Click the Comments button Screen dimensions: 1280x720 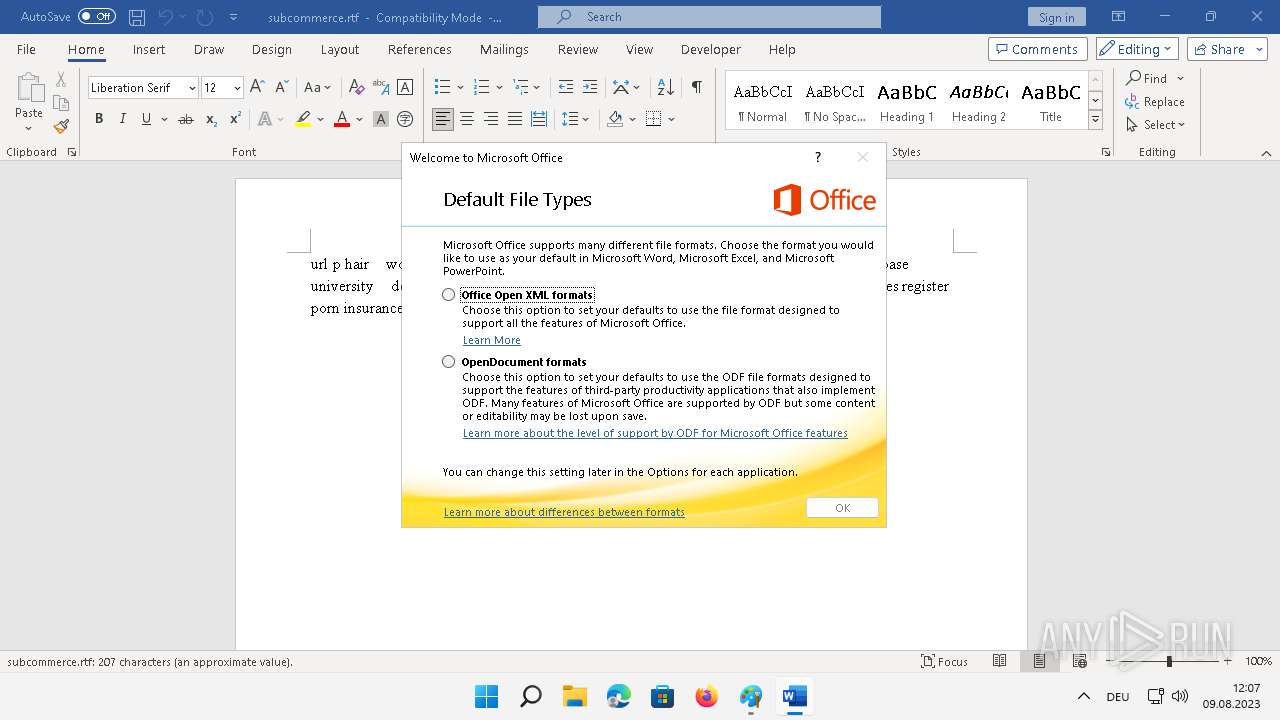click(1037, 49)
